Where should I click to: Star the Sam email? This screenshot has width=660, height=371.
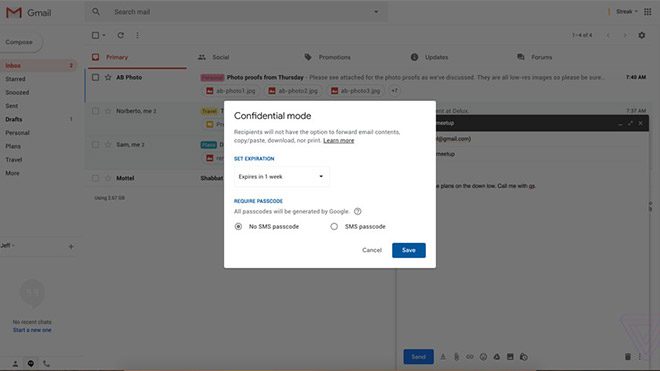pyautogui.click(x=108, y=145)
